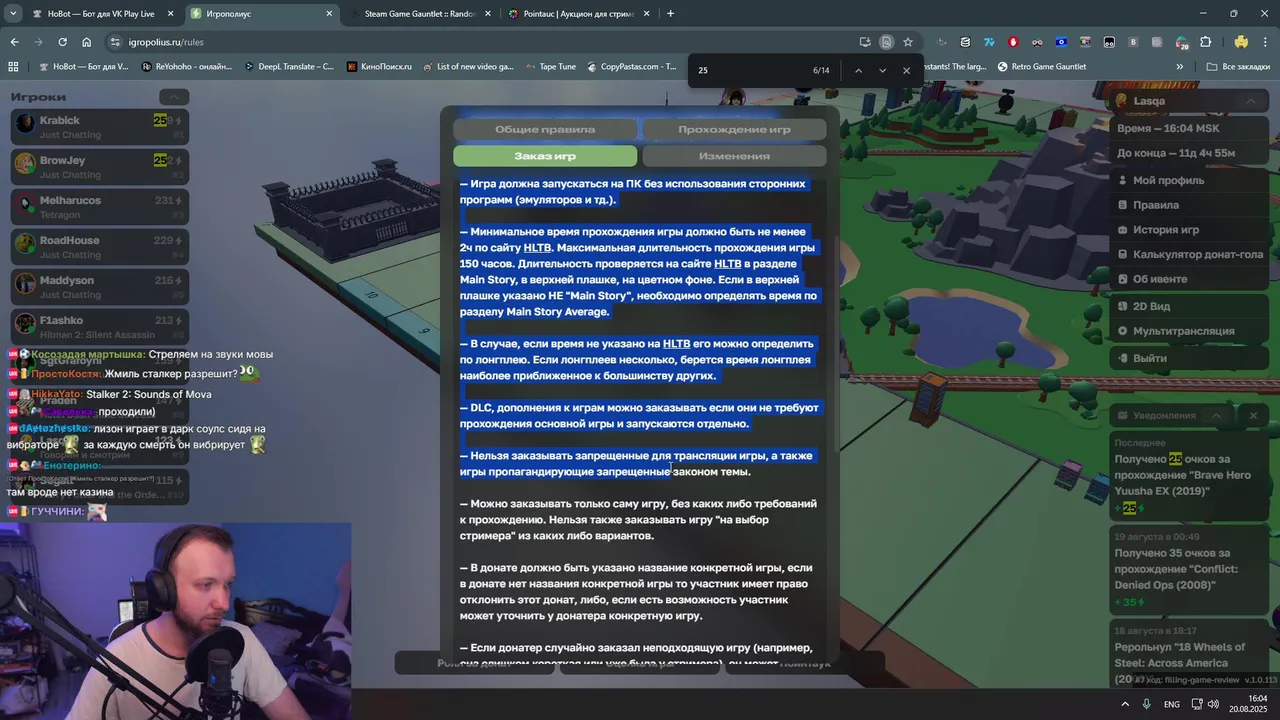The image size is (1280, 720).
Task: Toggle the 2D Вид view mode
Action: (x=1189, y=306)
